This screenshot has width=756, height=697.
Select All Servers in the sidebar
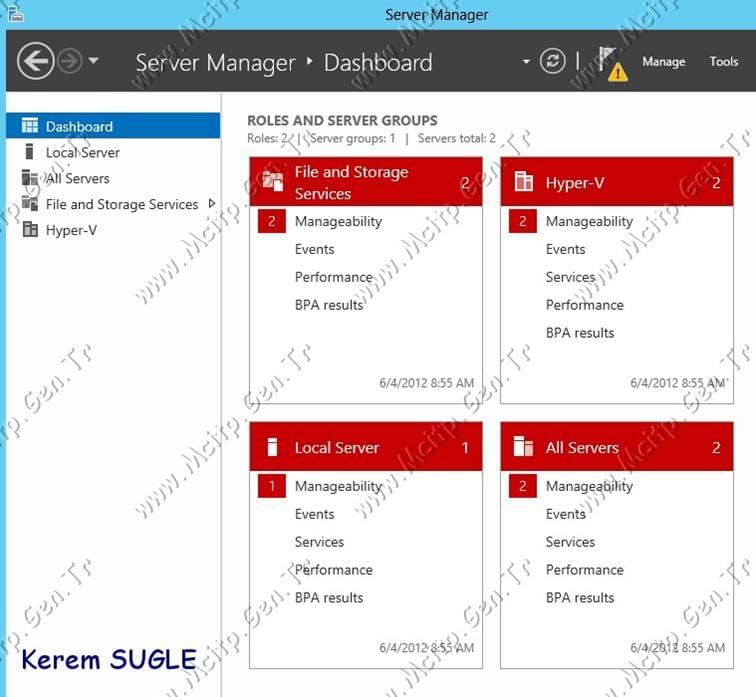click(x=113, y=178)
